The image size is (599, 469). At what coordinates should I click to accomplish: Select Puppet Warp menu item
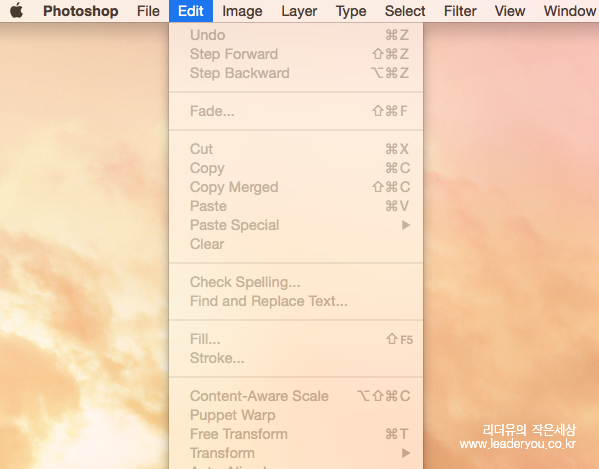[x=296, y=415]
